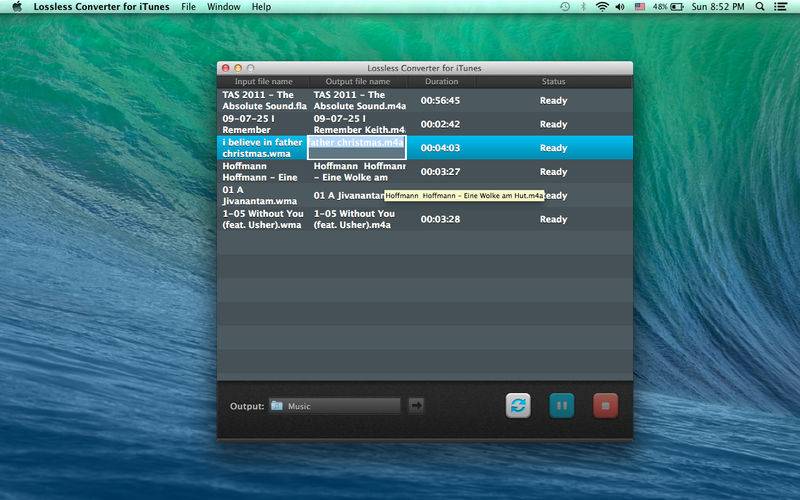Click the 01 A Jivanantam output file name

tap(349, 195)
